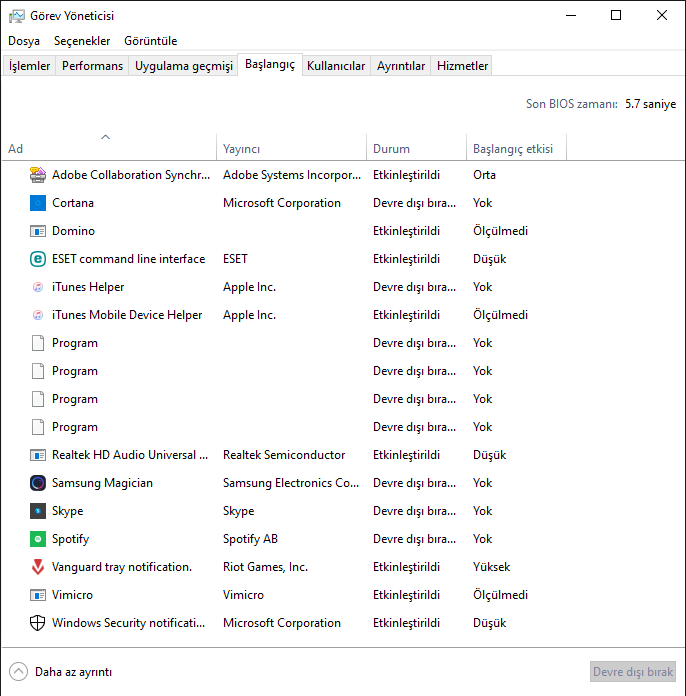Select the ESET command line interface icon
686x696 pixels.
click(x=38, y=259)
